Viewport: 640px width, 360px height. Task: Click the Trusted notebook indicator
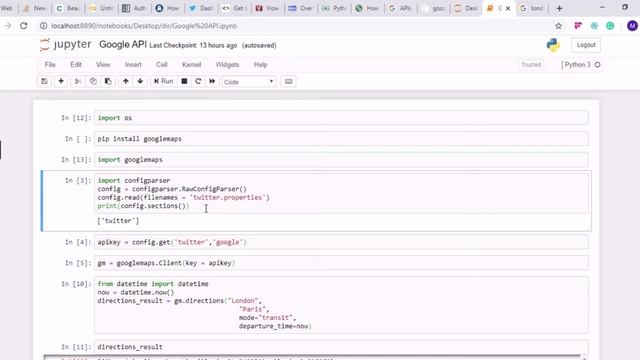click(531, 64)
